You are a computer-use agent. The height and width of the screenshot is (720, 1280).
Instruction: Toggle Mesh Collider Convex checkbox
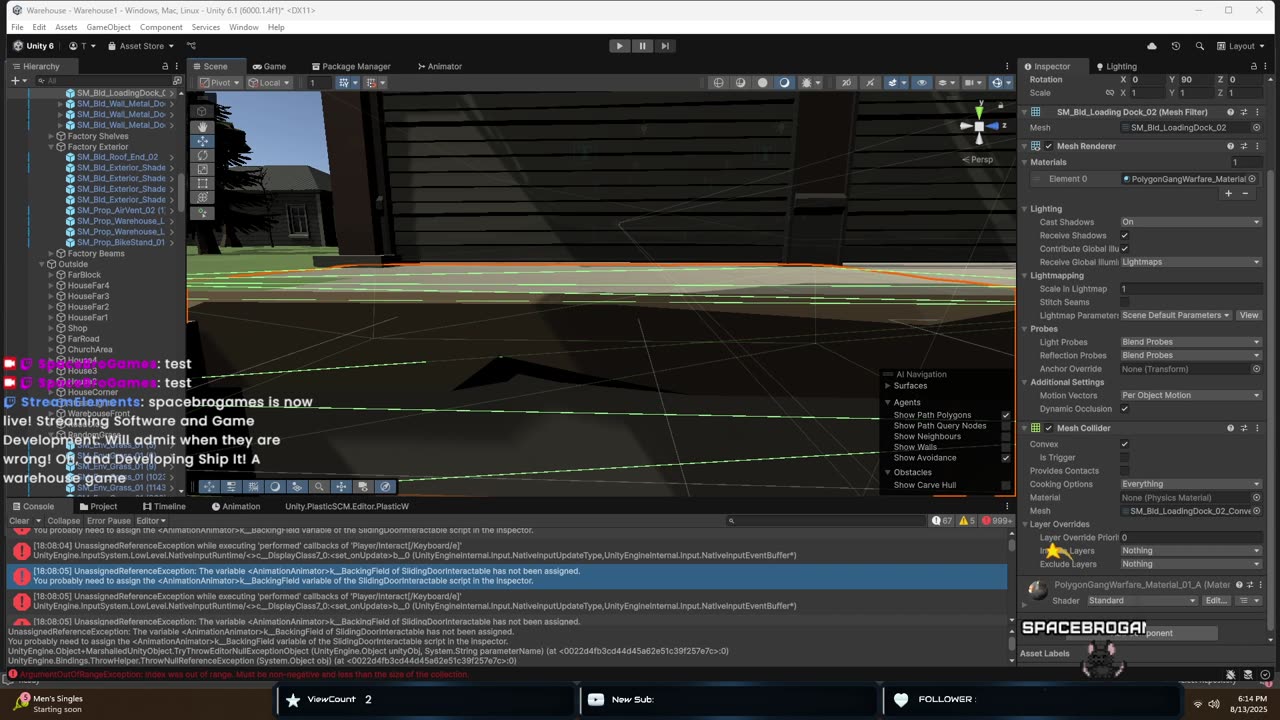click(x=1125, y=444)
